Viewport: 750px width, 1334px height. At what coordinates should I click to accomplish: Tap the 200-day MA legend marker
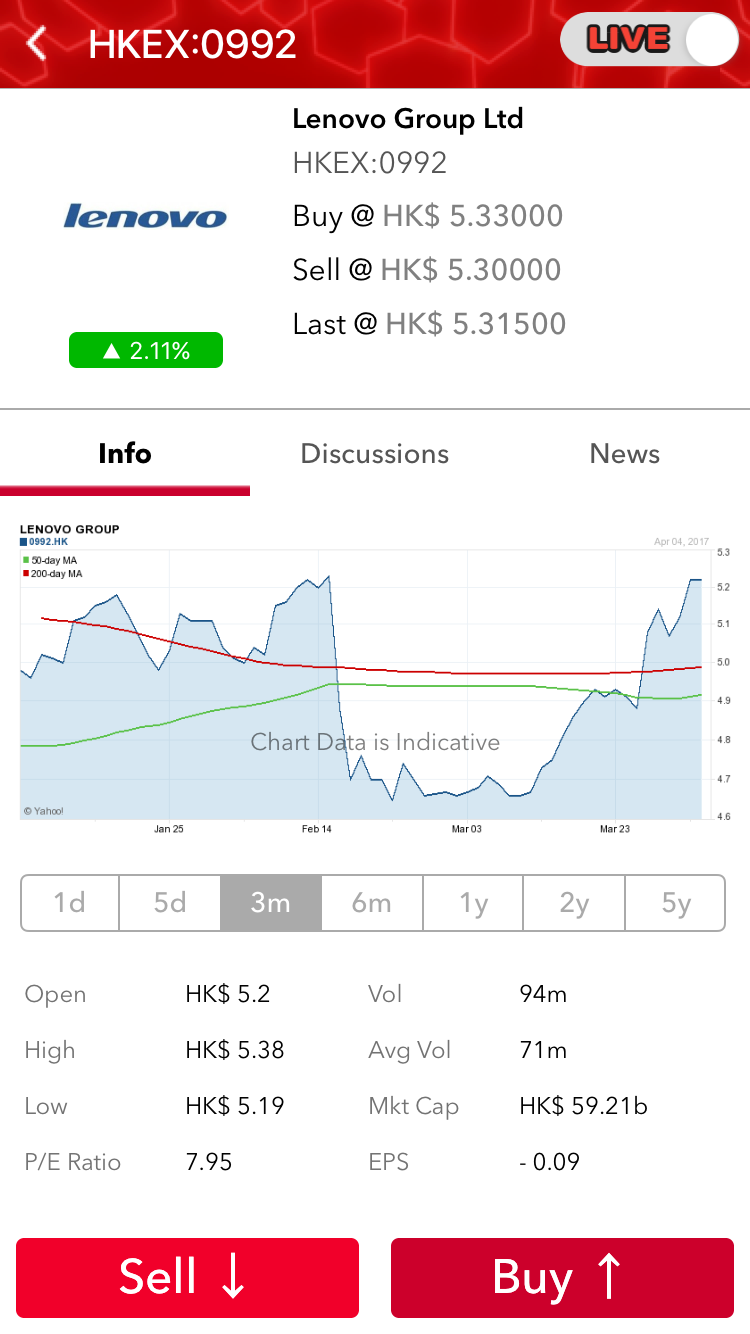click(x=26, y=574)
